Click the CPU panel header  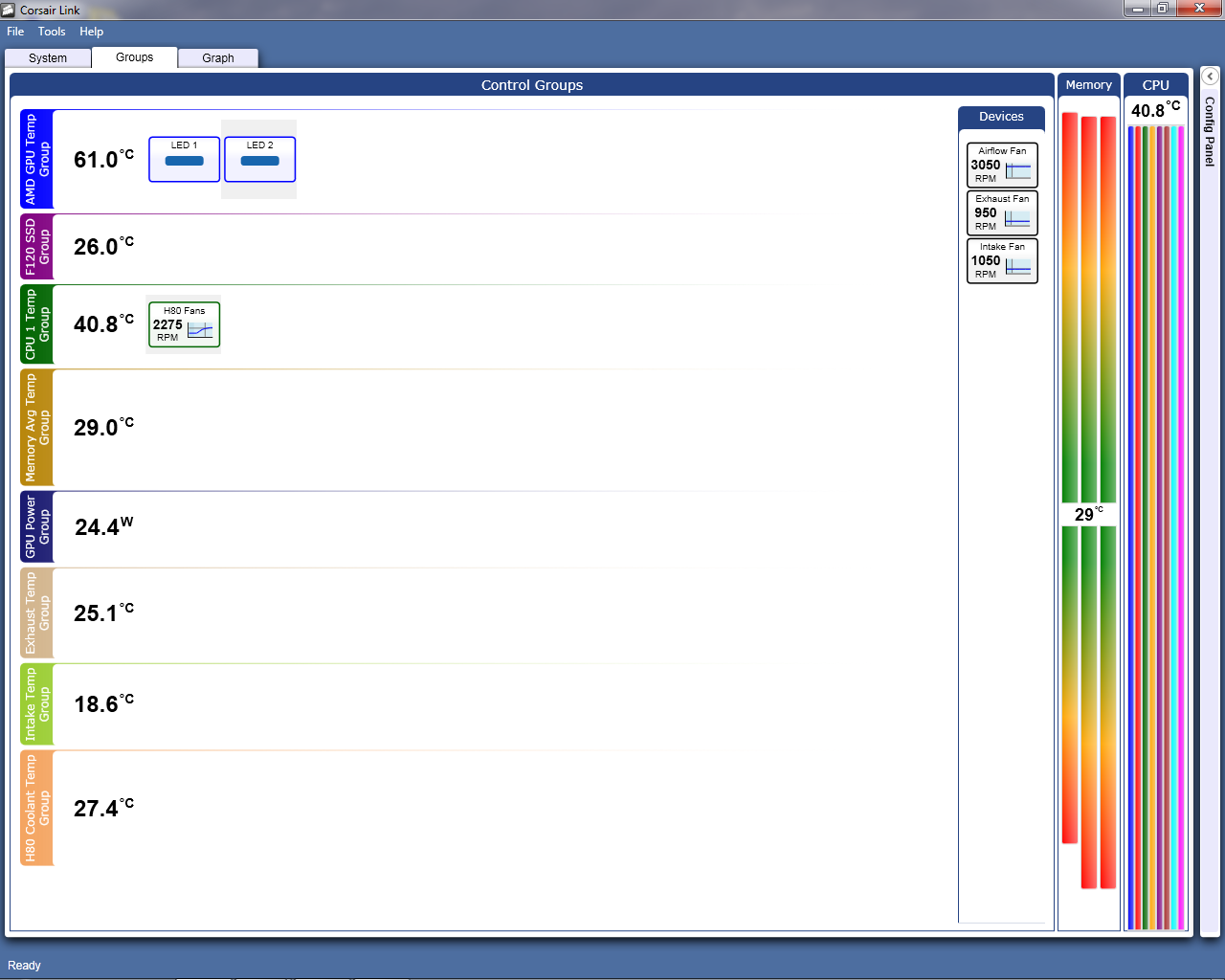click(x=1156, y=85)
